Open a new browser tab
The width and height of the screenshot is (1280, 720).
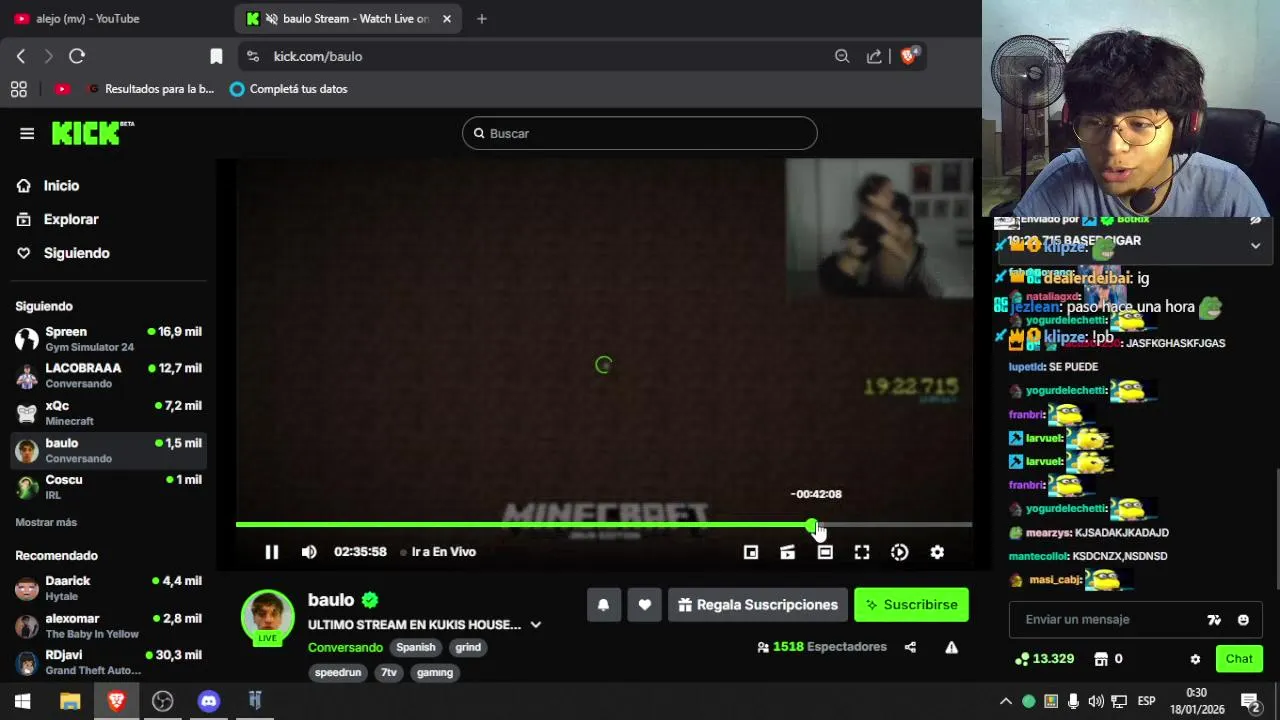coord(482,18)
